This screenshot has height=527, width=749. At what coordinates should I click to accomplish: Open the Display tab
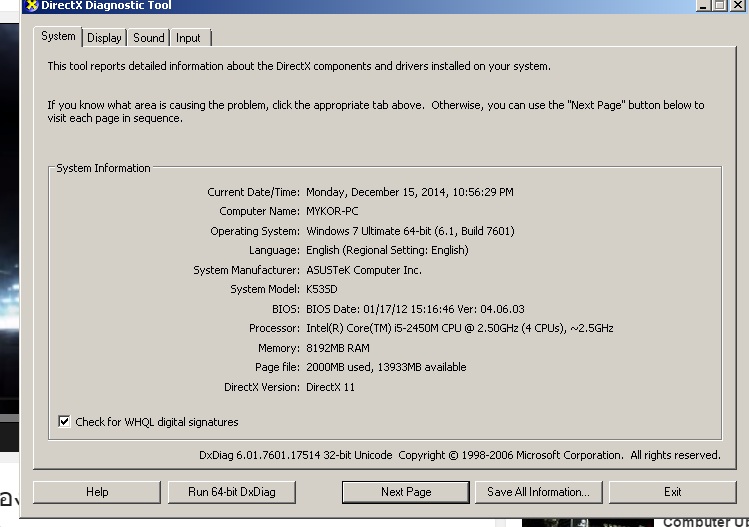click(x=104, y=38)
